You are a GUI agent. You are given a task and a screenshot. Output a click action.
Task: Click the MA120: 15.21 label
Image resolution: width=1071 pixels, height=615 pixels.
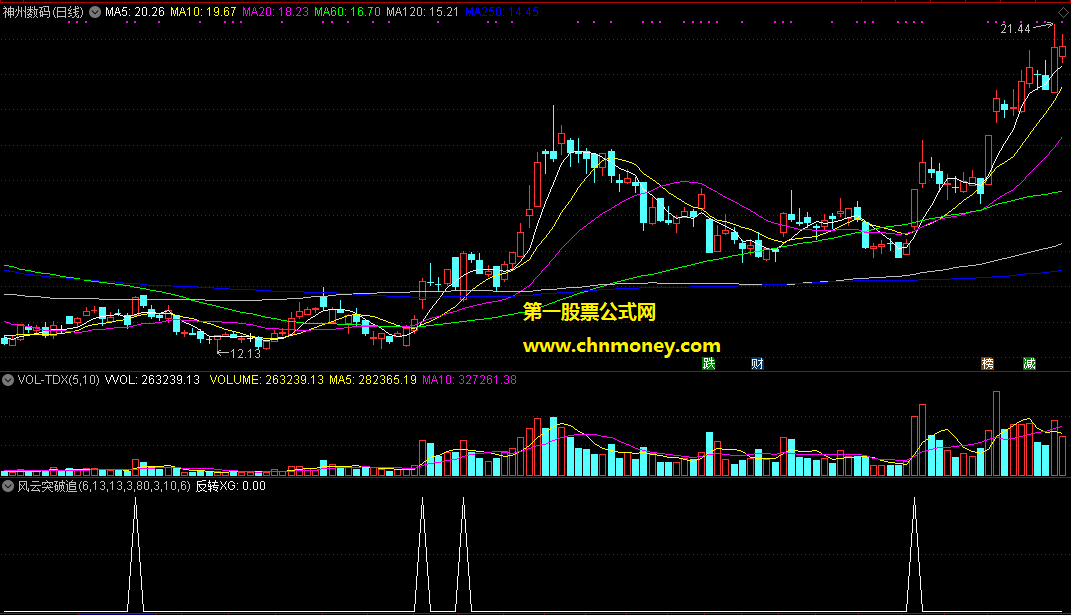point(422,12)
